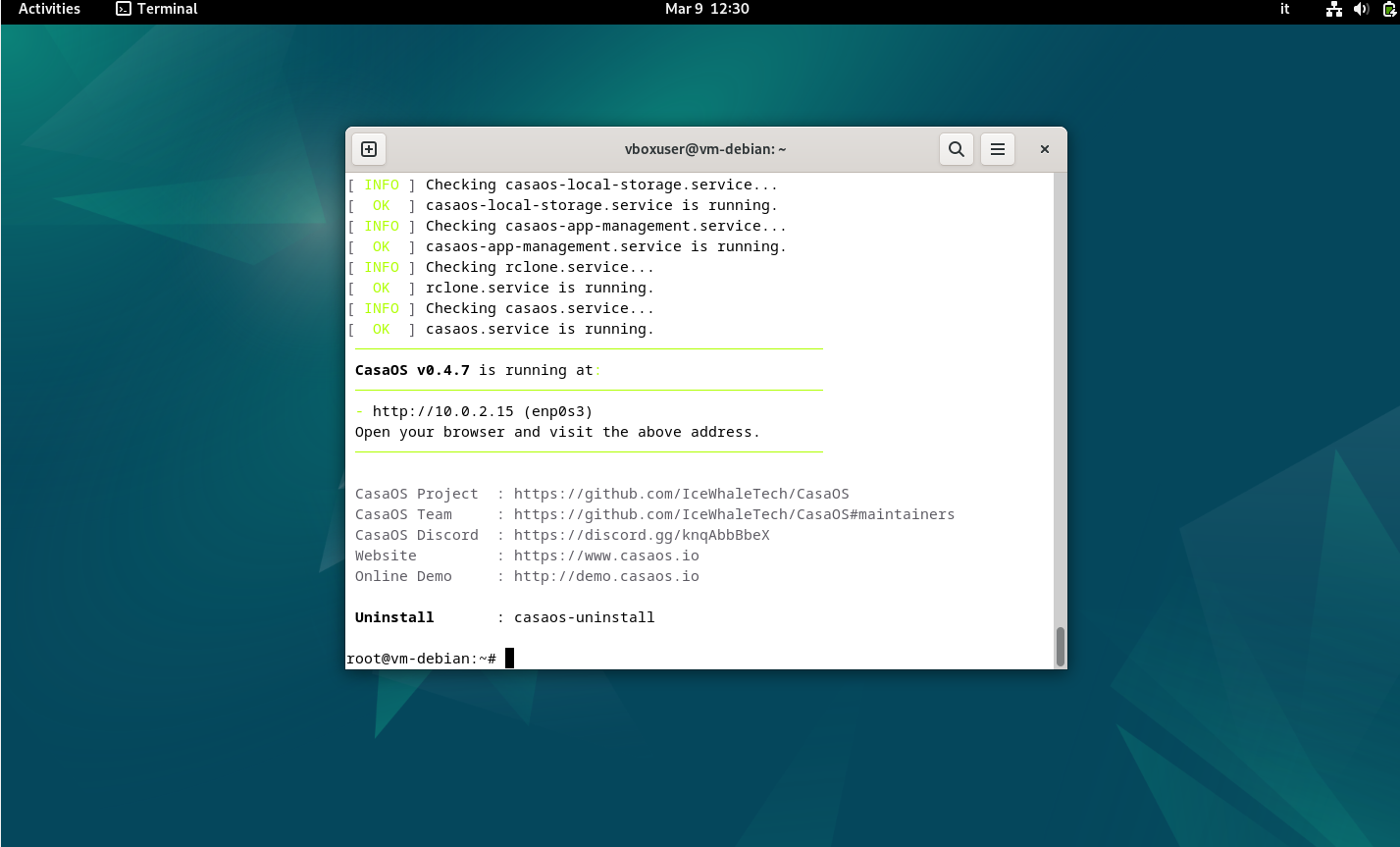This screenshot has height=847, width=1400.
Task: Click the terminal scrollbar handle
Action: 1060,647
